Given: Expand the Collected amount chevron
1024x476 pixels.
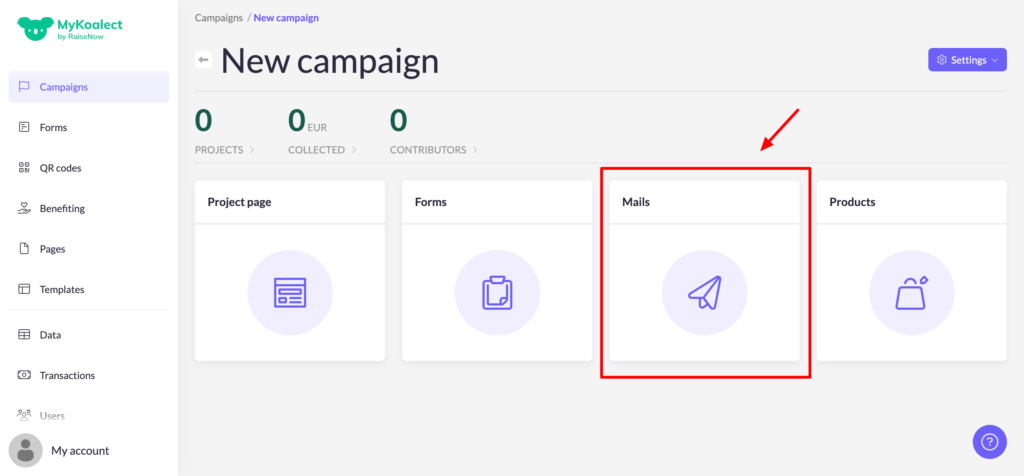Looking at the screenshot, I should pos(353,150).
